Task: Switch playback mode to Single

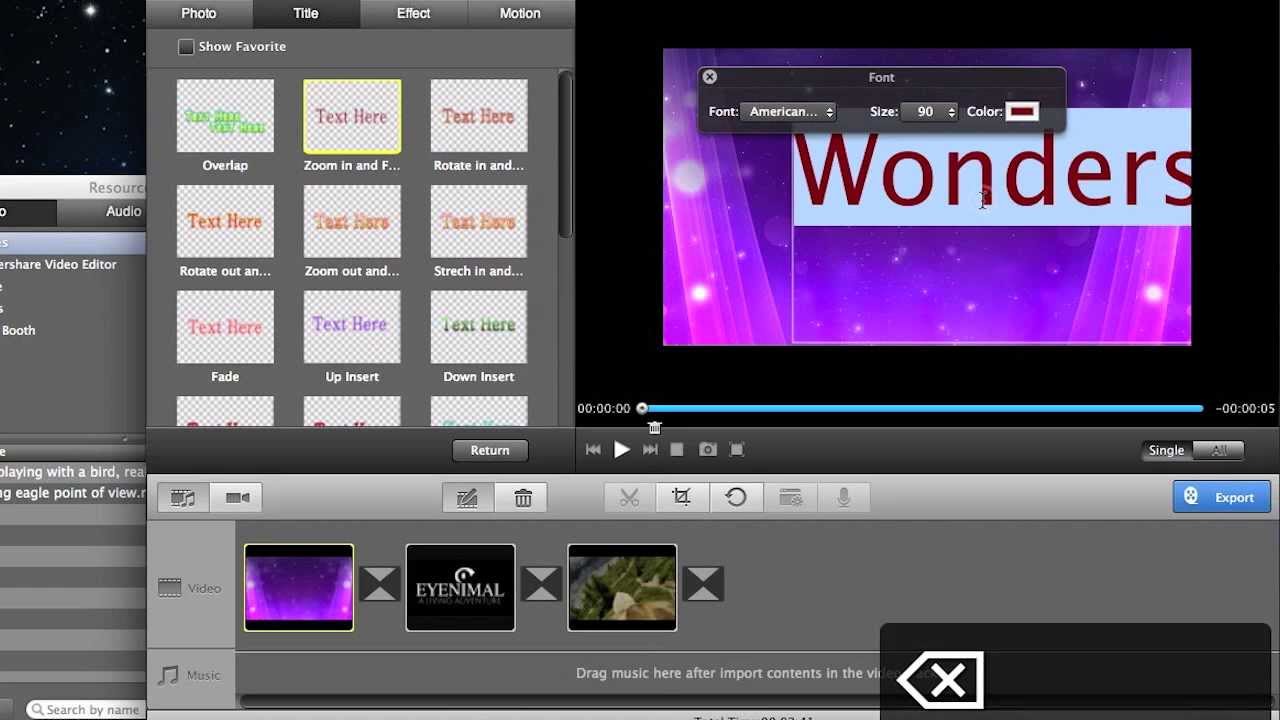Action: pyautogui.click(x=1166, y=450)
